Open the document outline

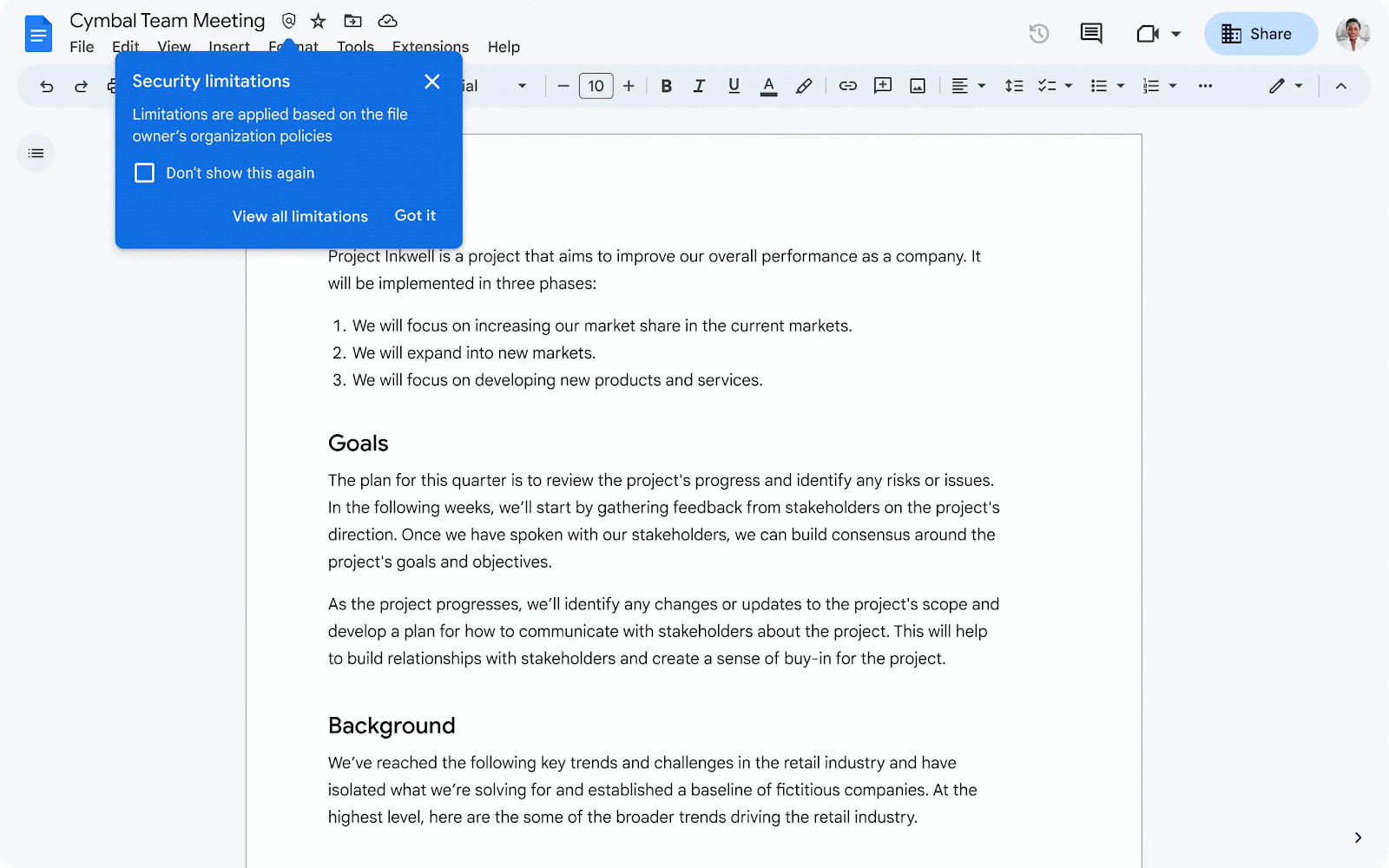click(x=36, y=153)
